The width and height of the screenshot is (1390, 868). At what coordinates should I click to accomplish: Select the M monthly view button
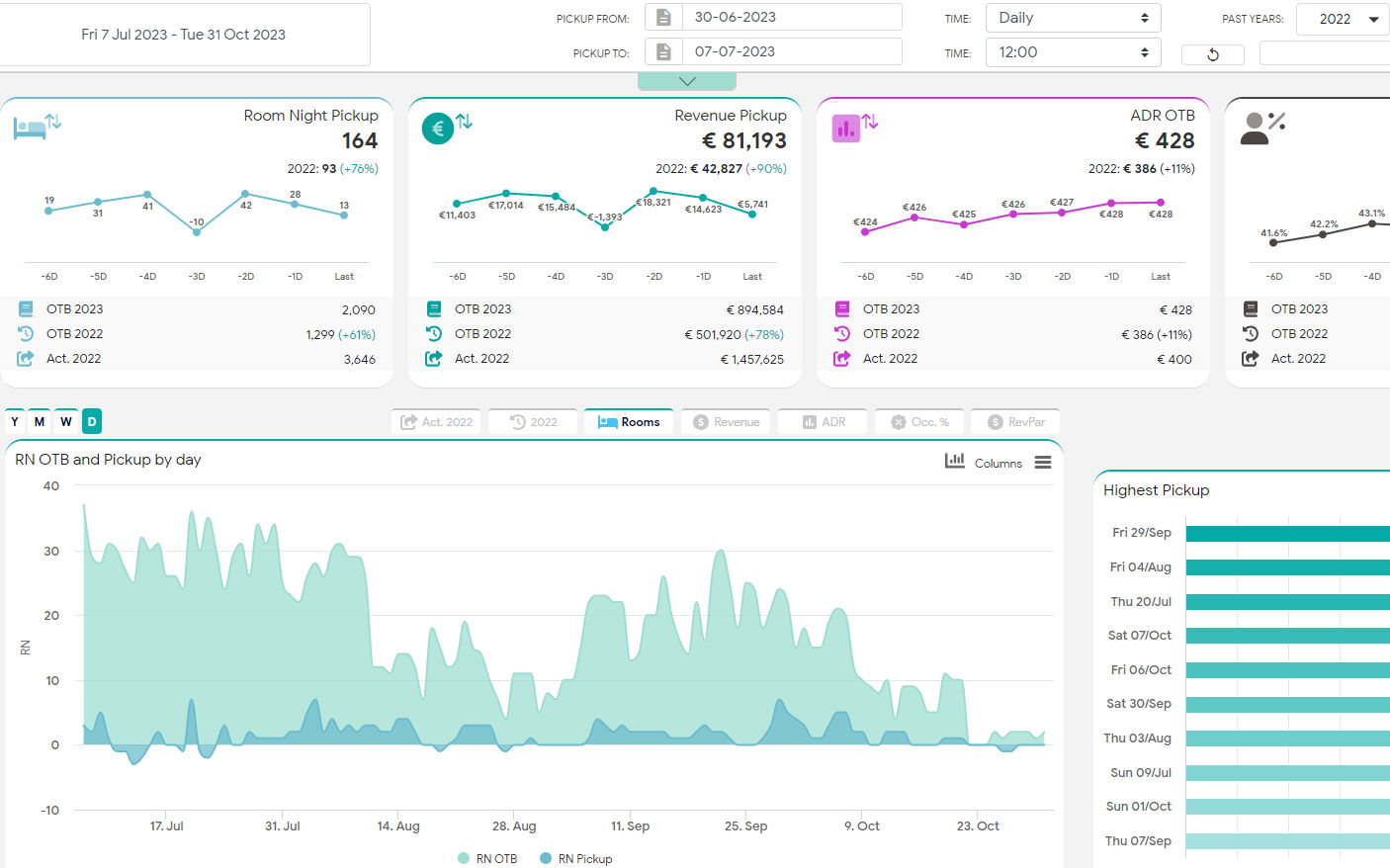[40, 422]
